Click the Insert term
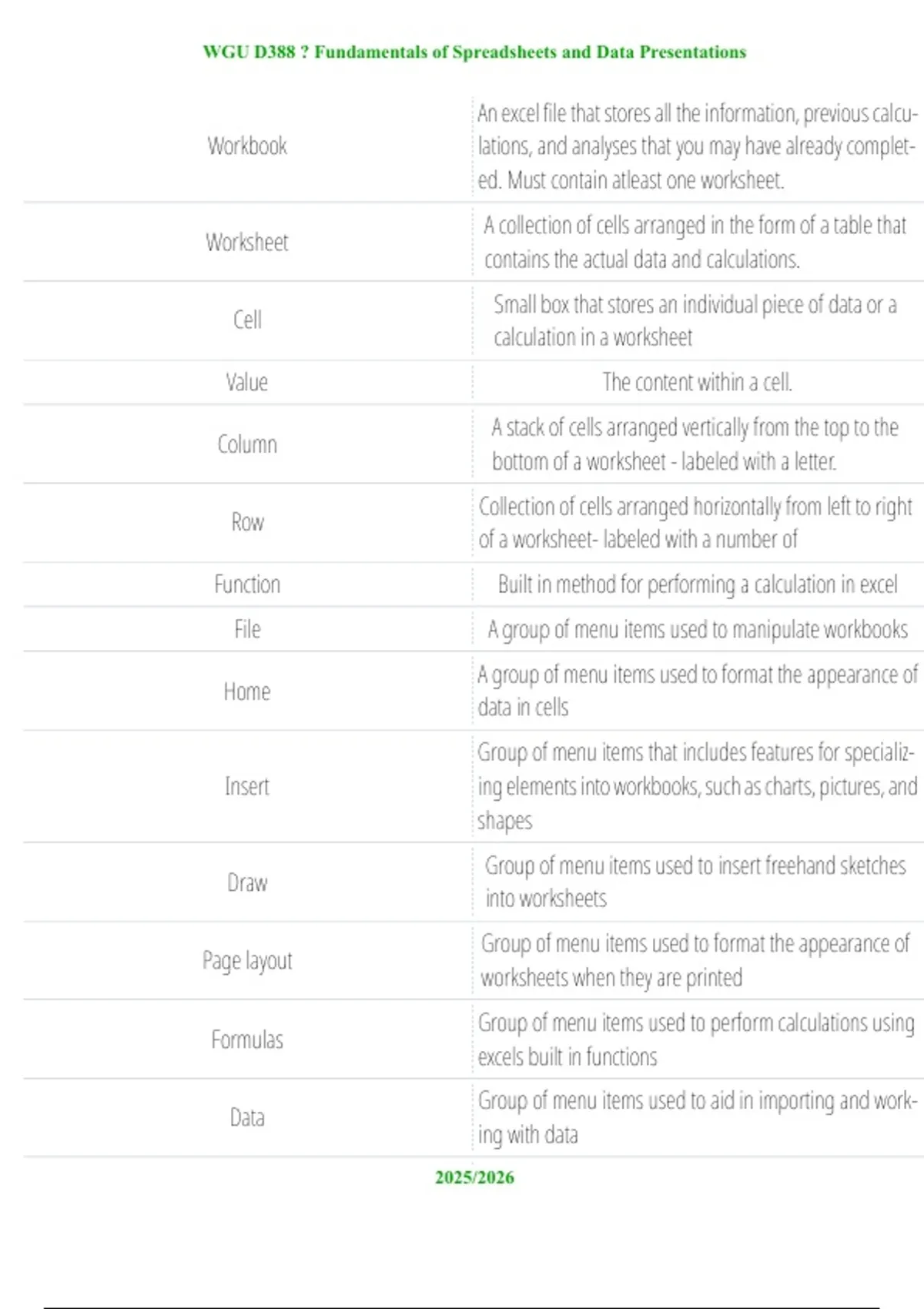This screenshot has width=924, height=1309. (247, 786)
